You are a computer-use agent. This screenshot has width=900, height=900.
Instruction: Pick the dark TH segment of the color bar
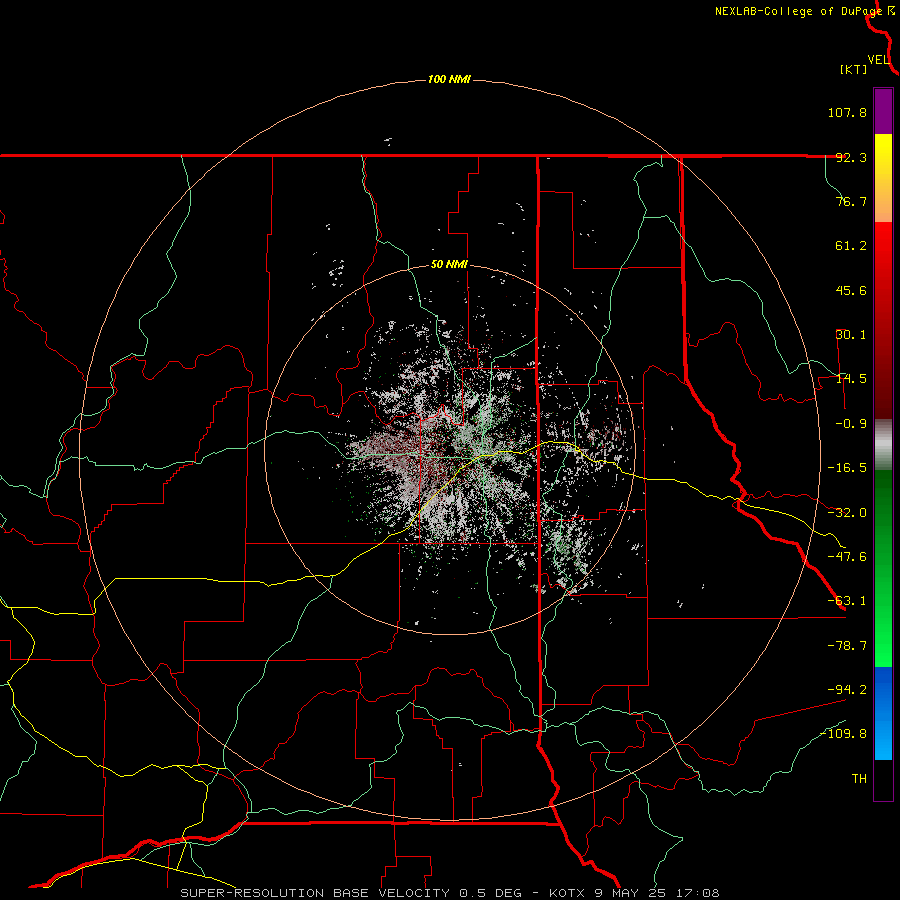(x=883, y=779)
